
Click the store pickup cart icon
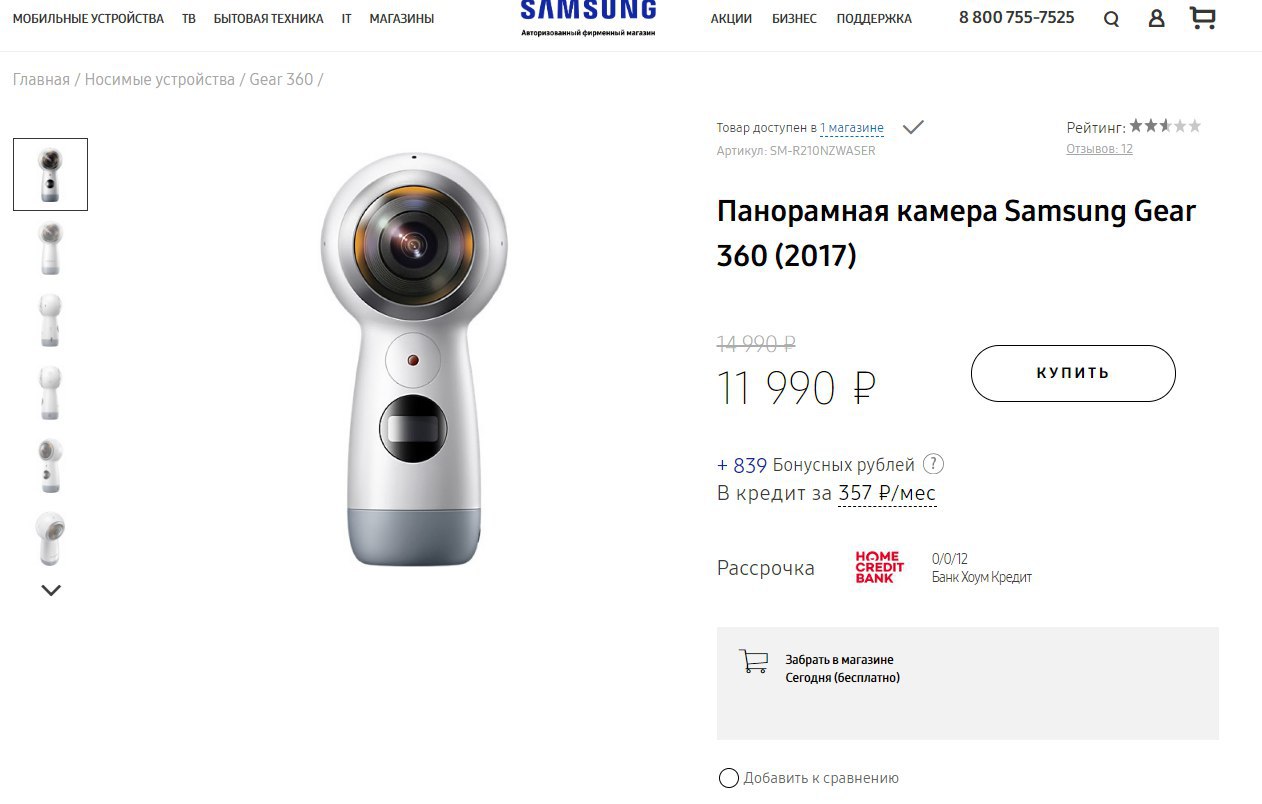click(x=753, y=661)
